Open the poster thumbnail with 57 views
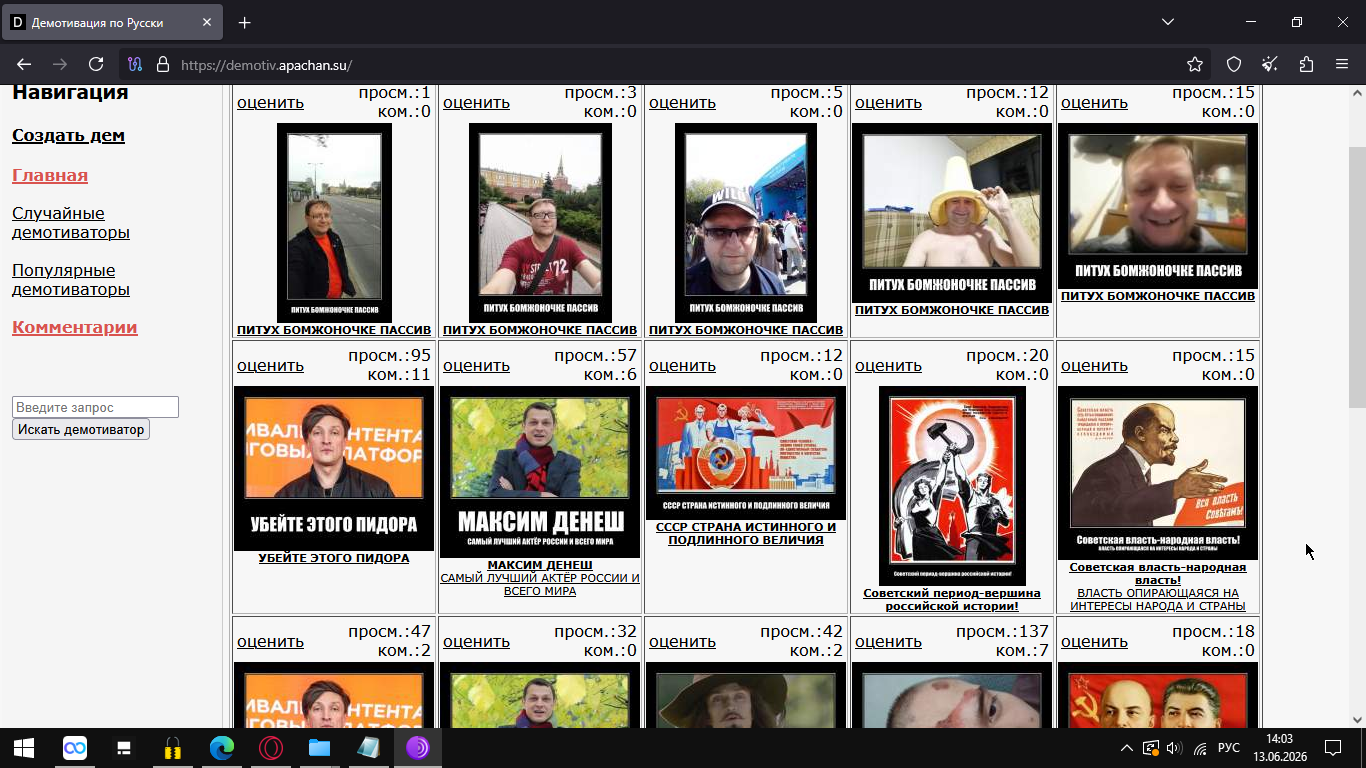The width and height of the screenshot is (1366, 768). click(x=540, y=472)
